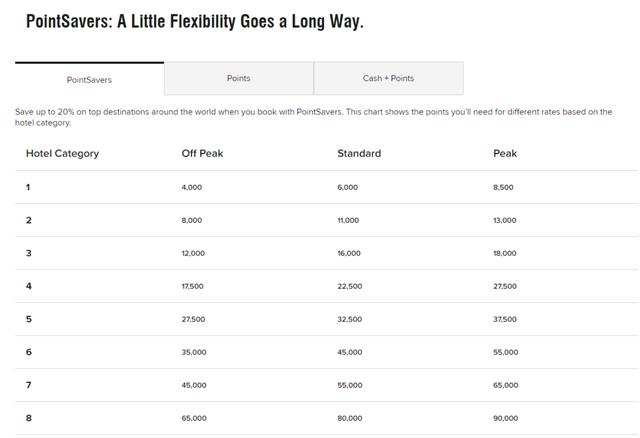Click the Standard column header
Image resolution: width=640 pixels, height=438 pixels.
coord(359,153)
